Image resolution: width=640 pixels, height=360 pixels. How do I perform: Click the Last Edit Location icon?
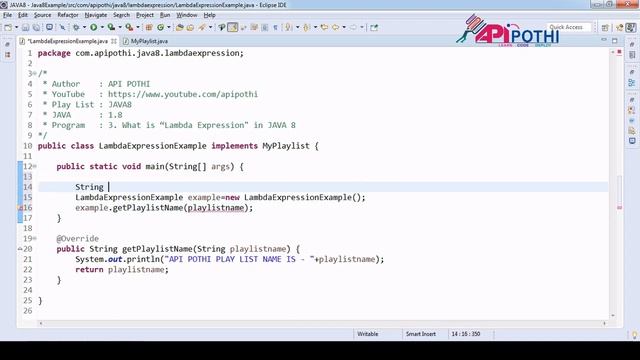pyautogui.click(x=324, y=27)
